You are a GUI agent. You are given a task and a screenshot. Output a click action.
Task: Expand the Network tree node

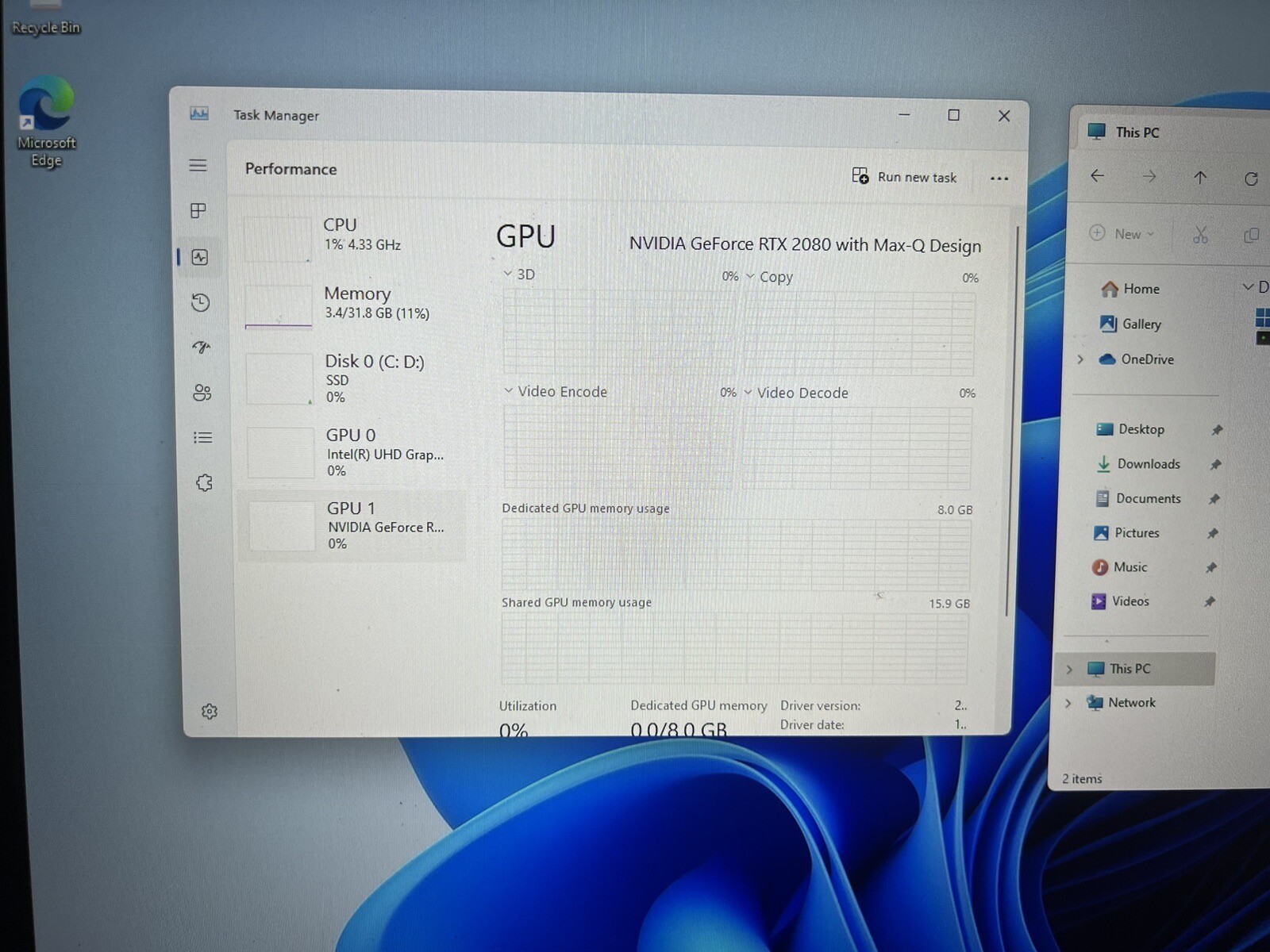pyautogui.click(x=1068, y=703)
